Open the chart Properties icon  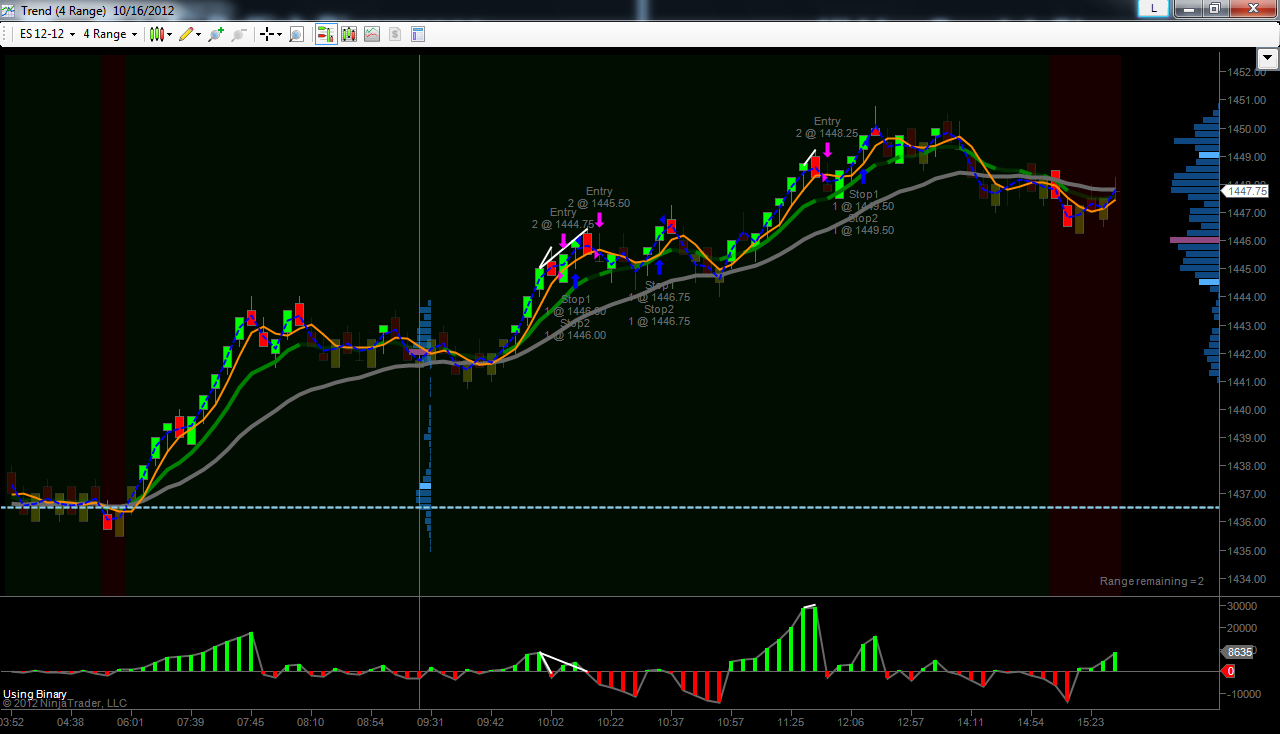click(418, 34)
